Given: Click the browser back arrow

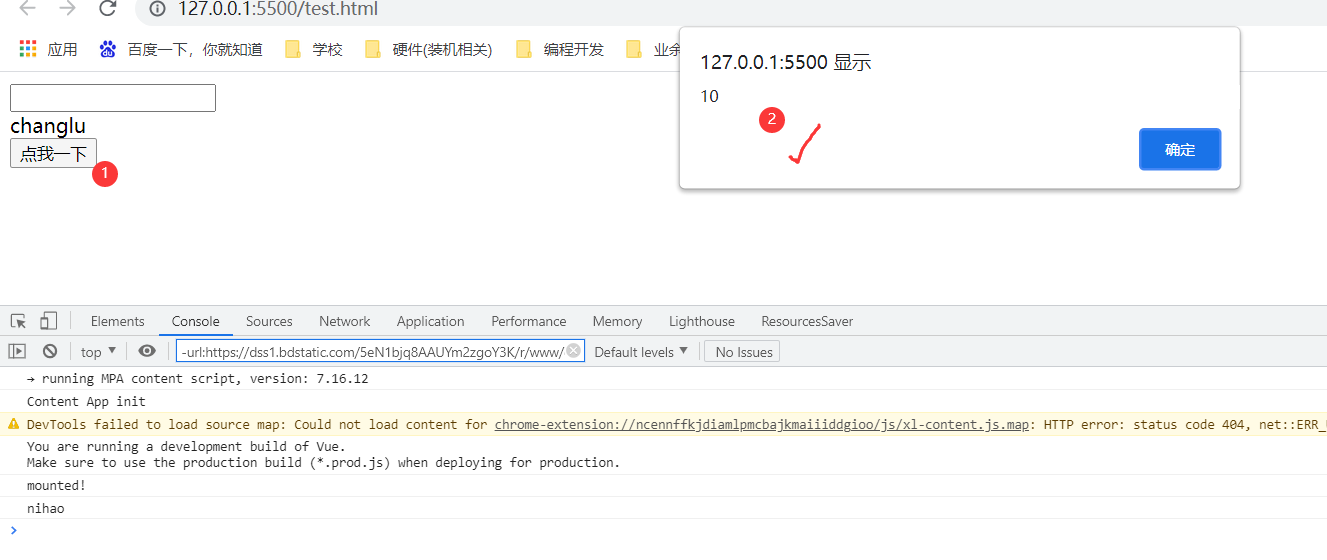Looking at the screenshot, I should [x=28, y=9].
